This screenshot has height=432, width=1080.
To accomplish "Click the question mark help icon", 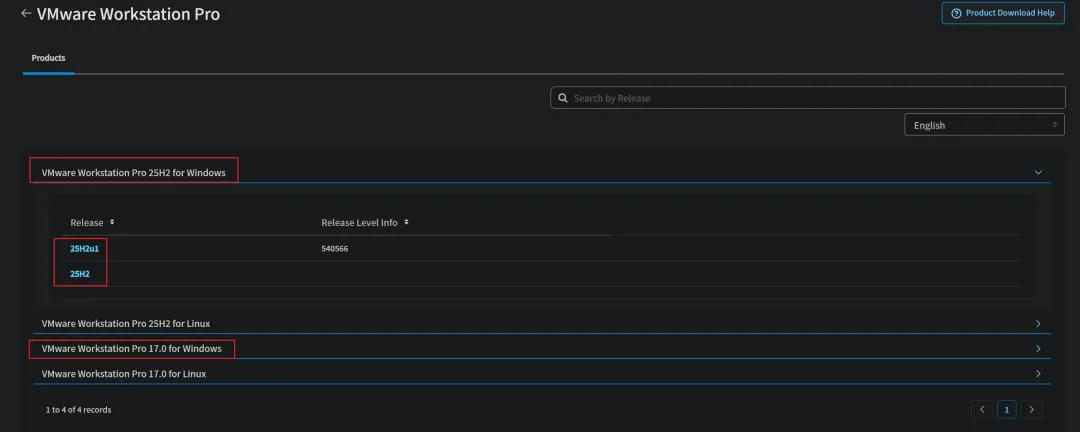I will [x=956, y=13].
